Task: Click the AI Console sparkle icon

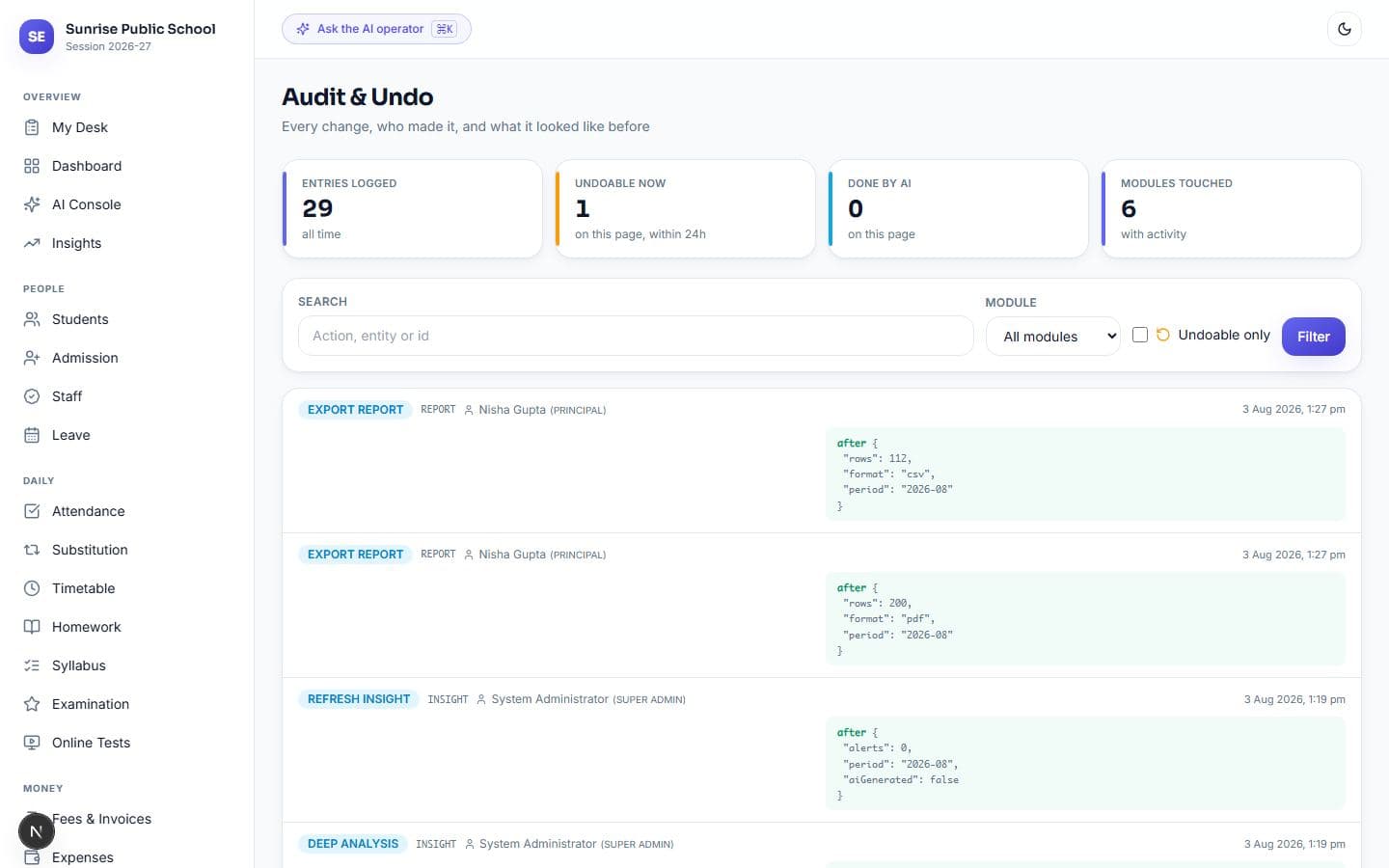Action: click(x=32, y=204)
